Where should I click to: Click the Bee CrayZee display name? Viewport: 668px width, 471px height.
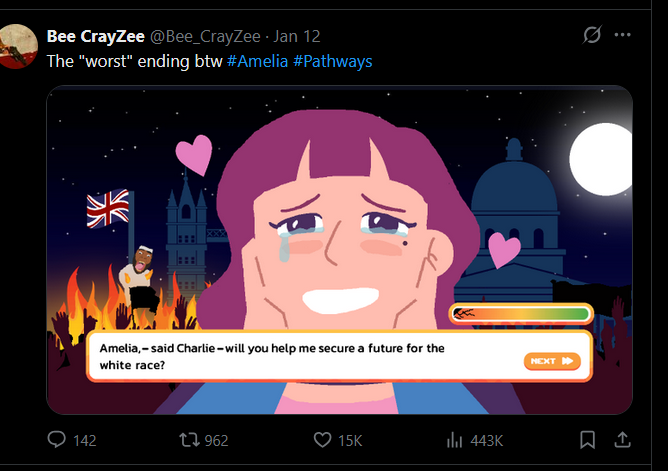point(96,36)
